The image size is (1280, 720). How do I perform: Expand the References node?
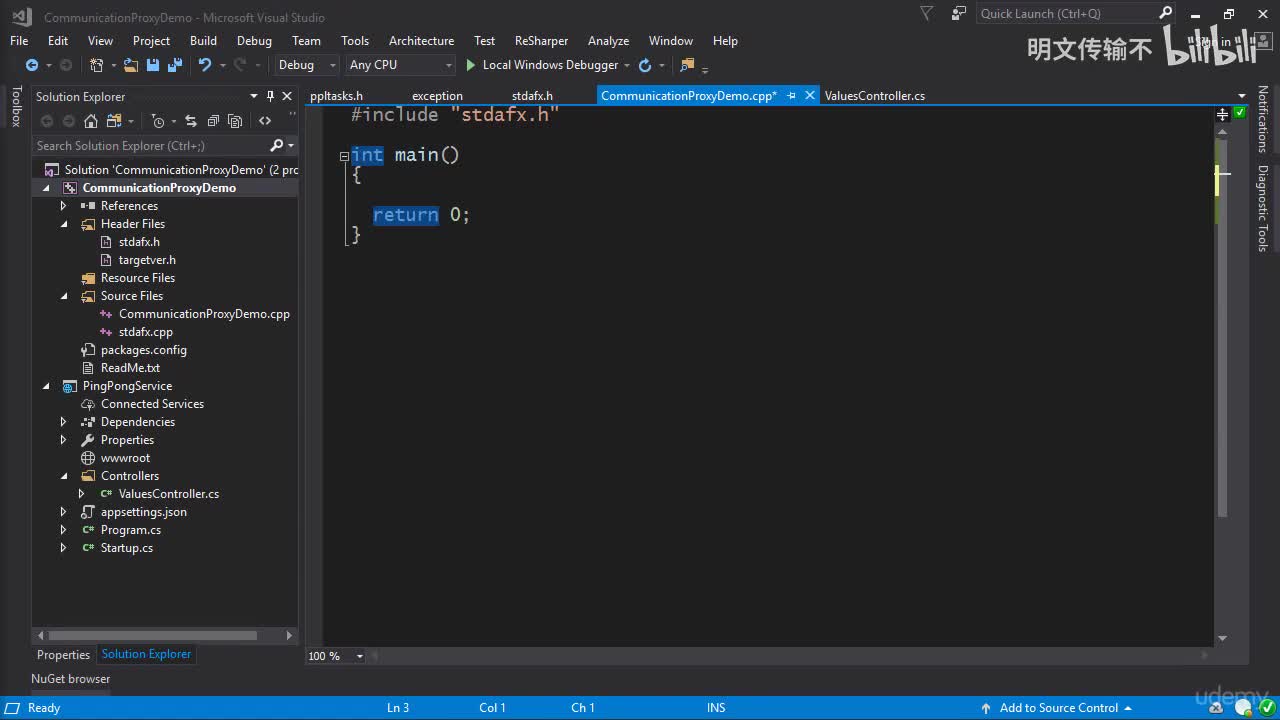click(x=64, y=206)
